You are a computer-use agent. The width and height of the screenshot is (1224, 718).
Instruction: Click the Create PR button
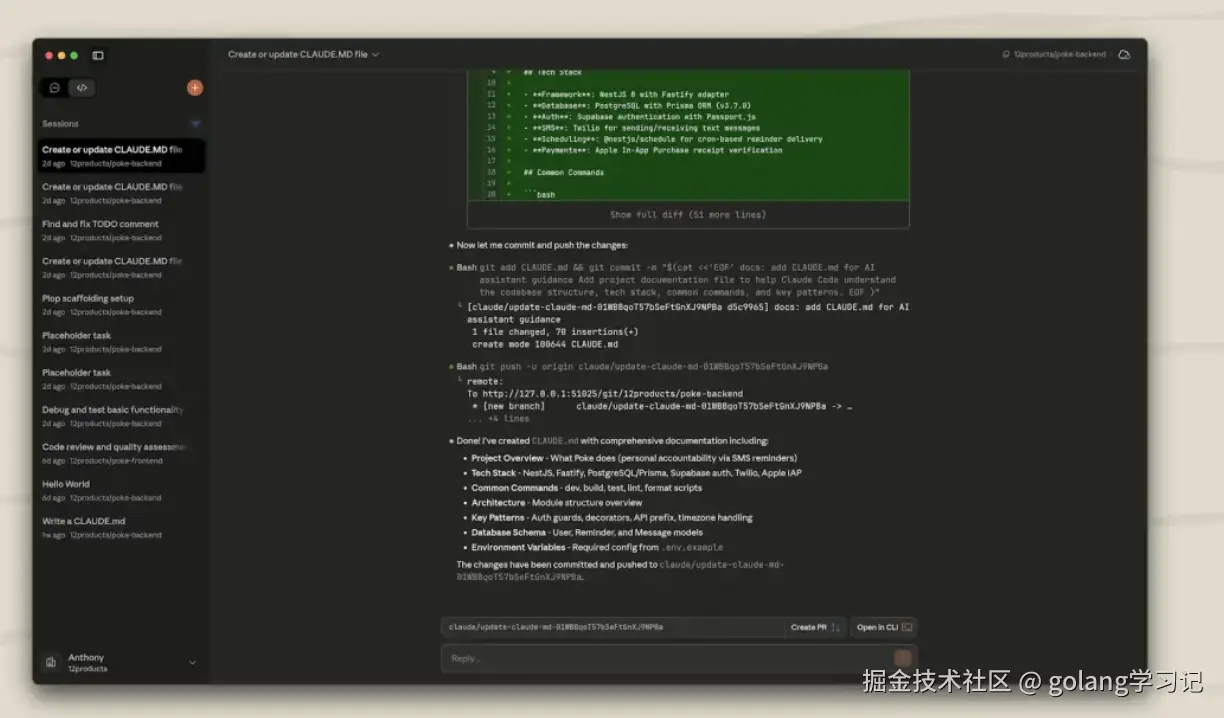815,627
